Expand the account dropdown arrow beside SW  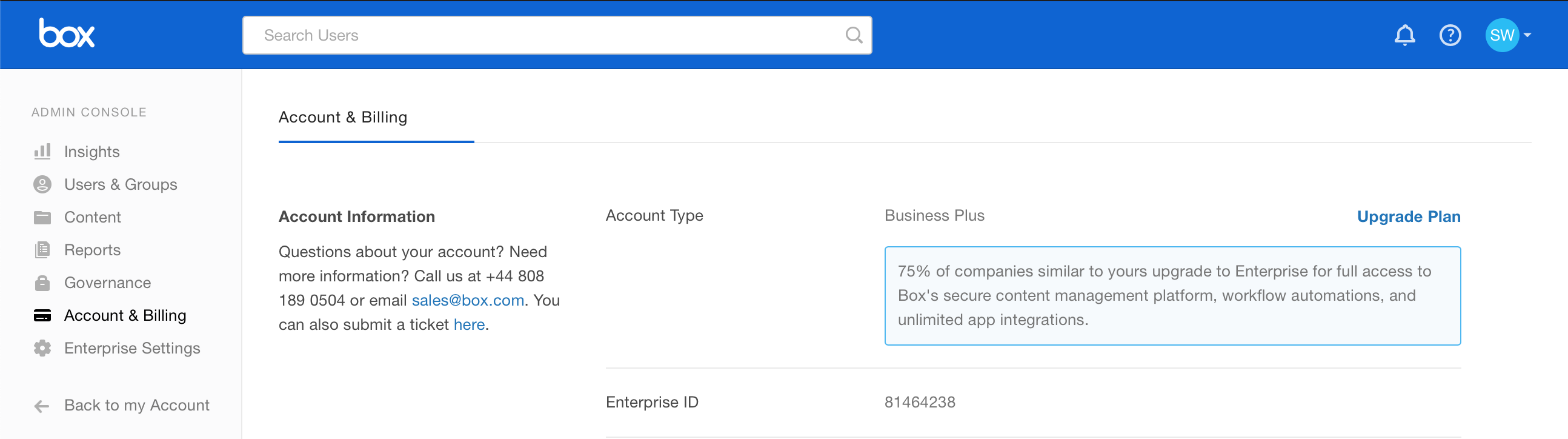pos(1527,35)
